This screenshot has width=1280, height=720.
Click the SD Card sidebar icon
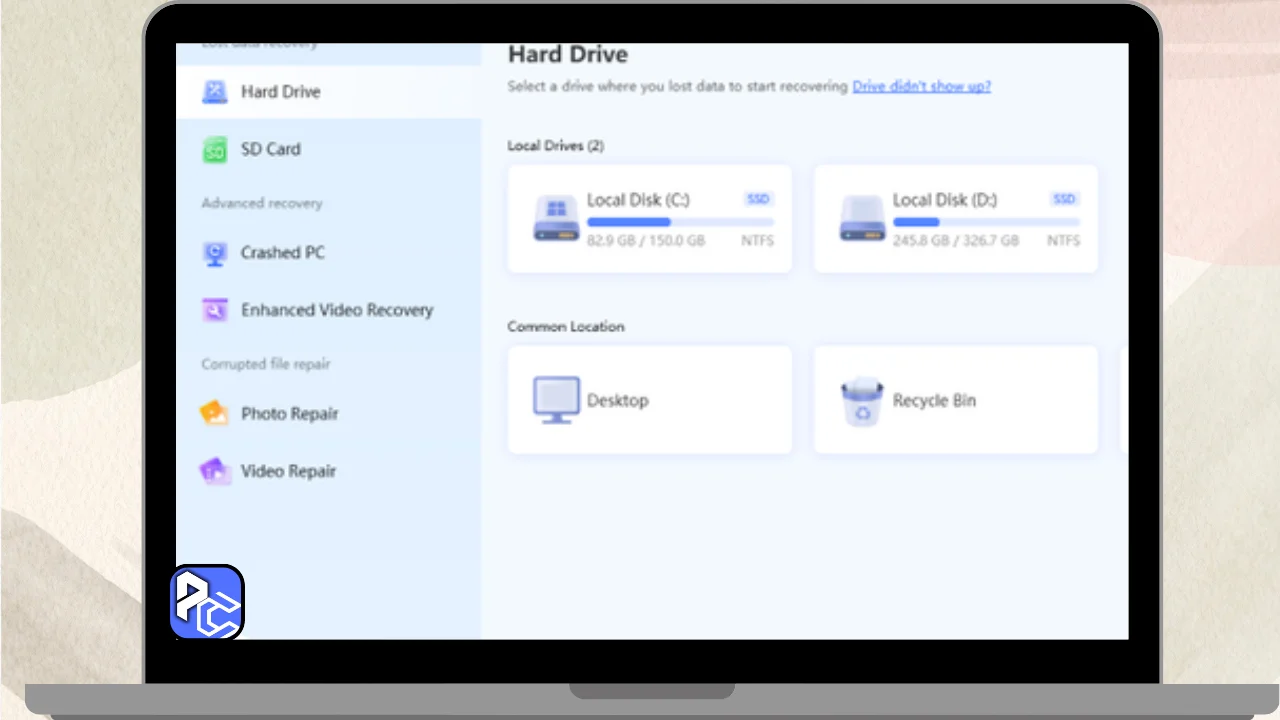[215, 149]
